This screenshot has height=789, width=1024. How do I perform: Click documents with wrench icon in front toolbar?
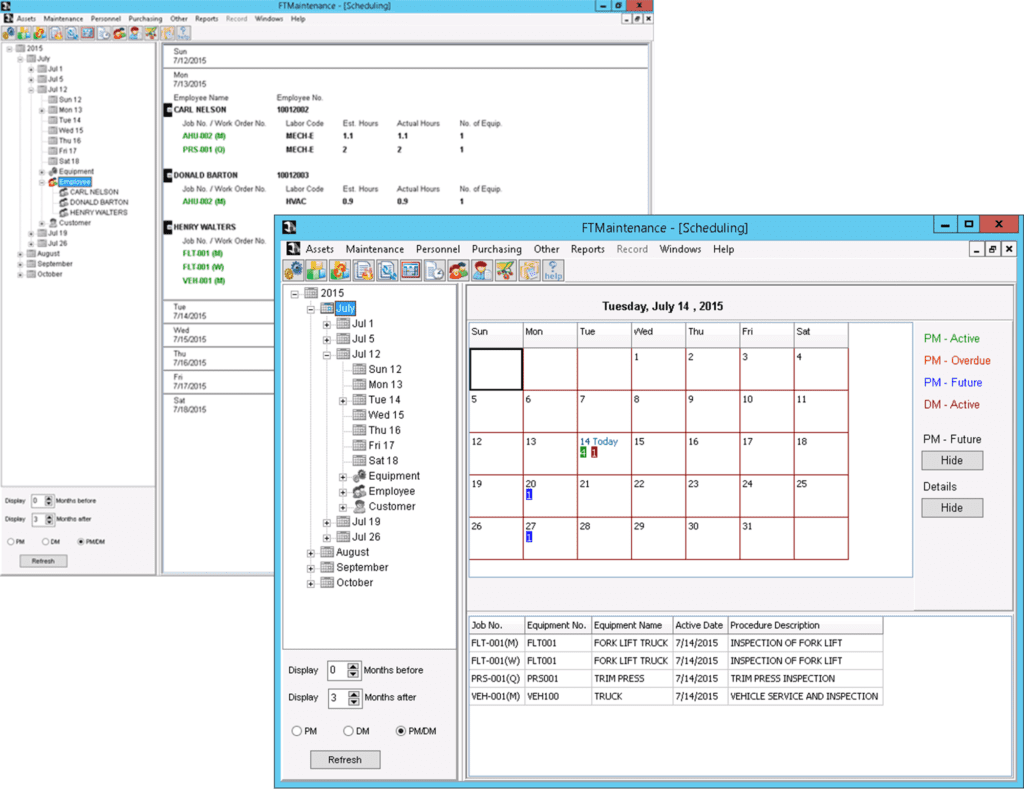[x=387, y=270]
